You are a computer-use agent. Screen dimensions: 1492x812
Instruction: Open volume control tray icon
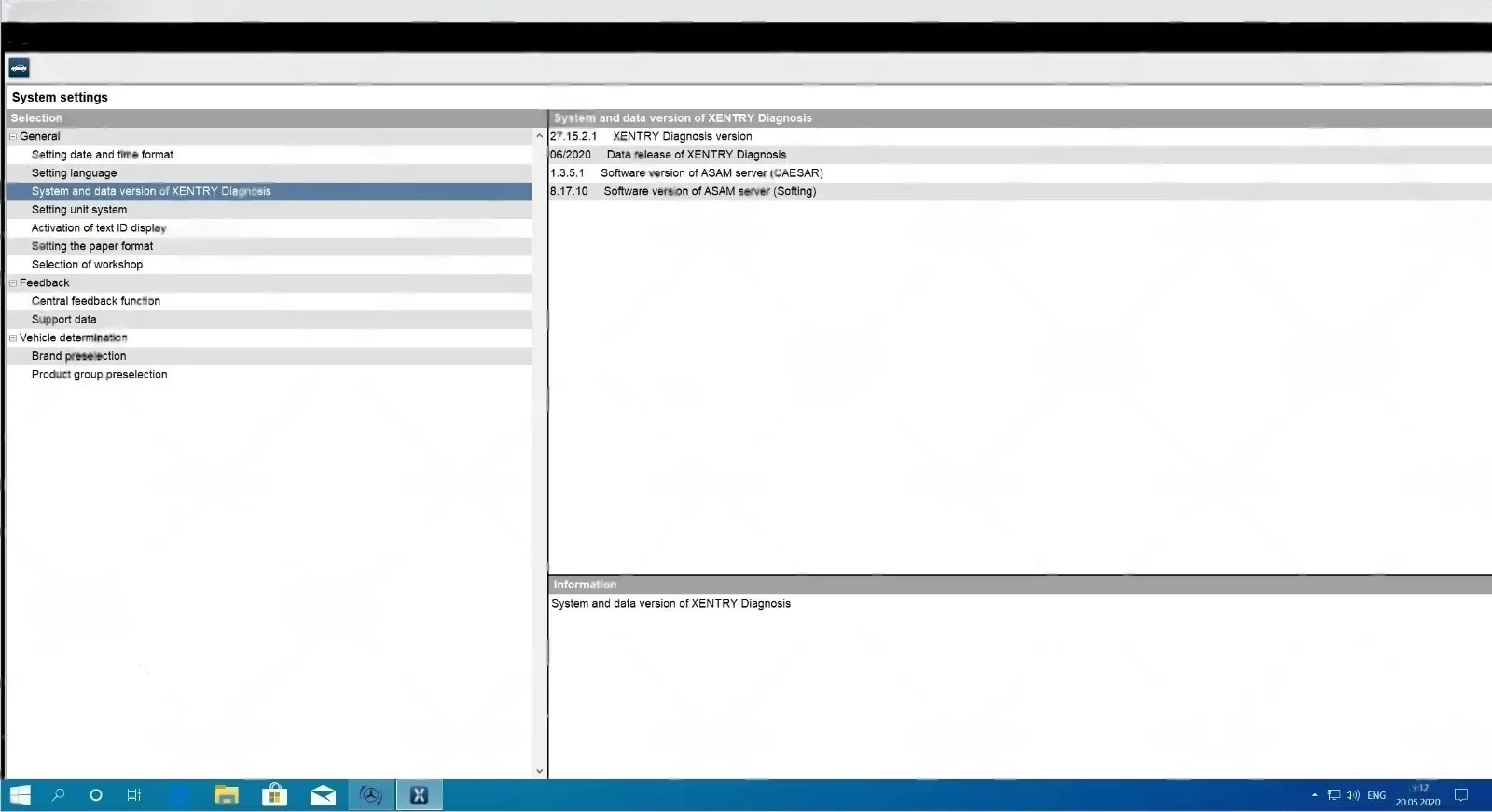[x=1352, y=795]
